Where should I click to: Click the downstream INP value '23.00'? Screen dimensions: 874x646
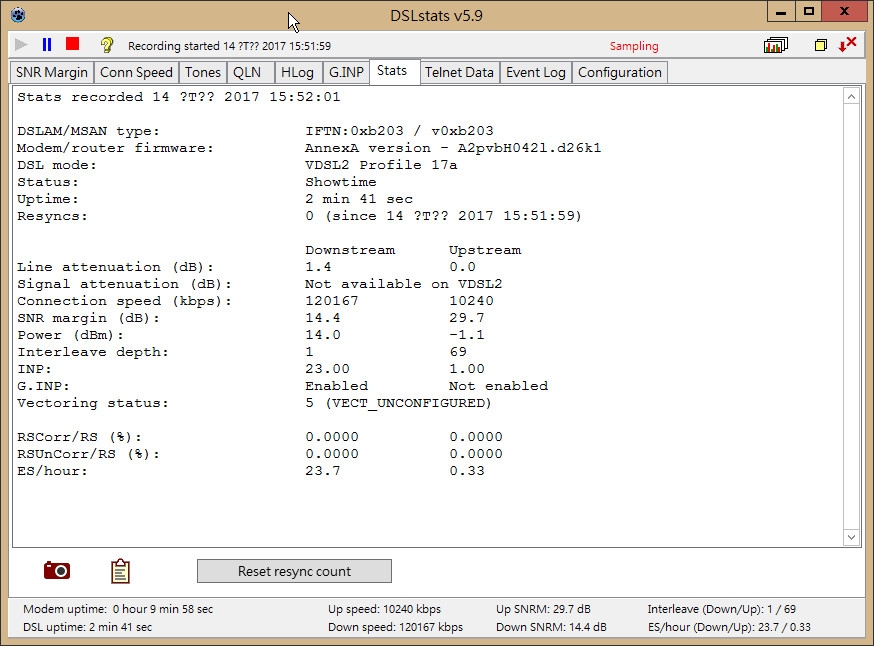327,369
